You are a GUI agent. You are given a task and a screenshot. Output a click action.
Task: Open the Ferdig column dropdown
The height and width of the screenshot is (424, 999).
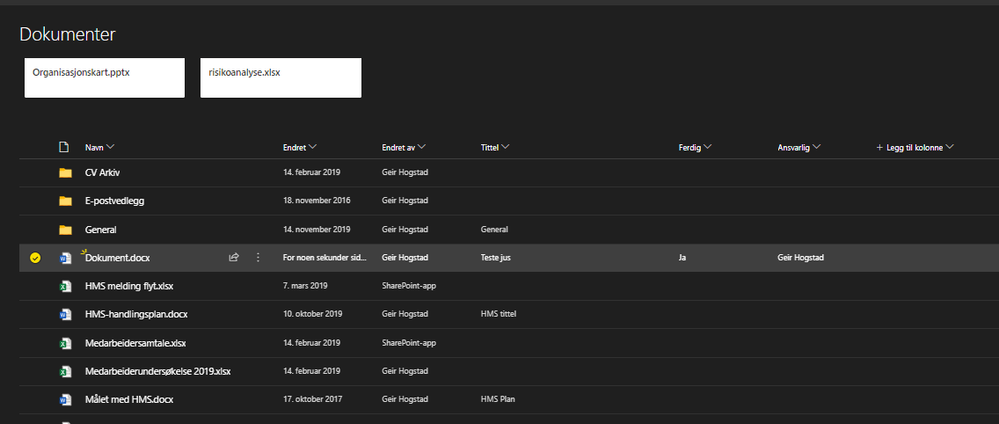(695, 147)
